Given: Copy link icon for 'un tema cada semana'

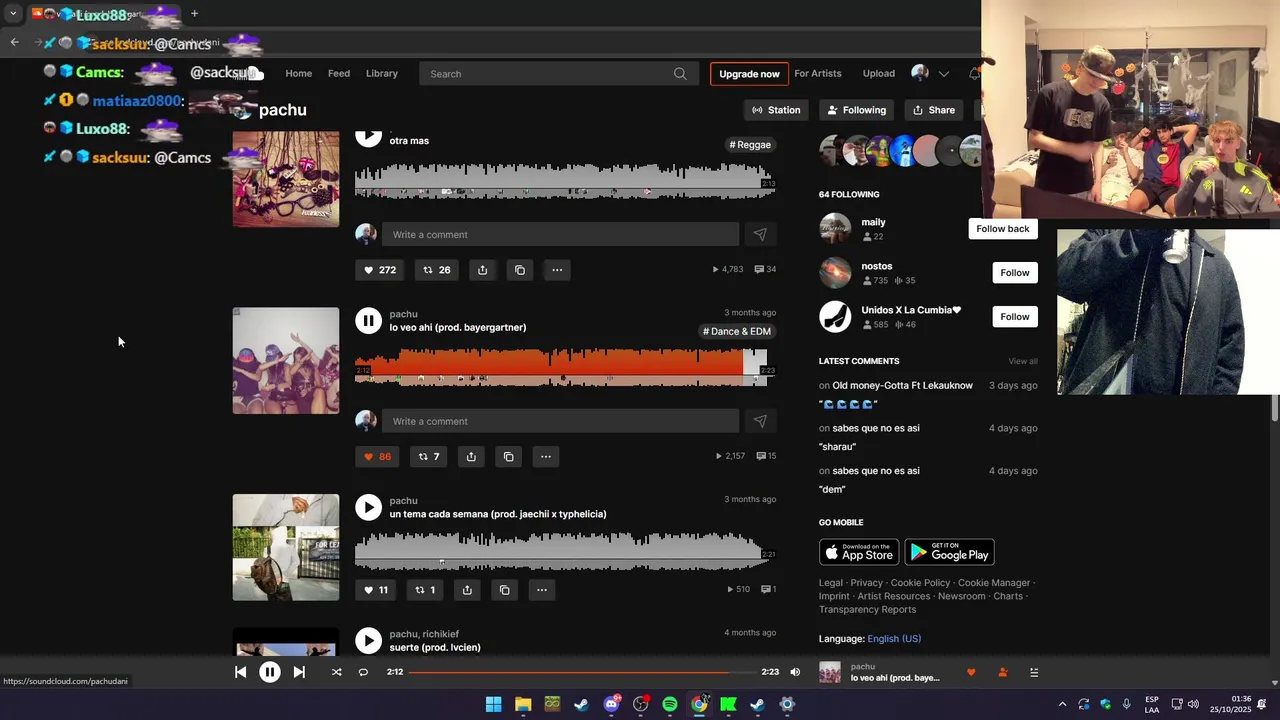Looking at the screenshot, I should click(x=504, y=590).
